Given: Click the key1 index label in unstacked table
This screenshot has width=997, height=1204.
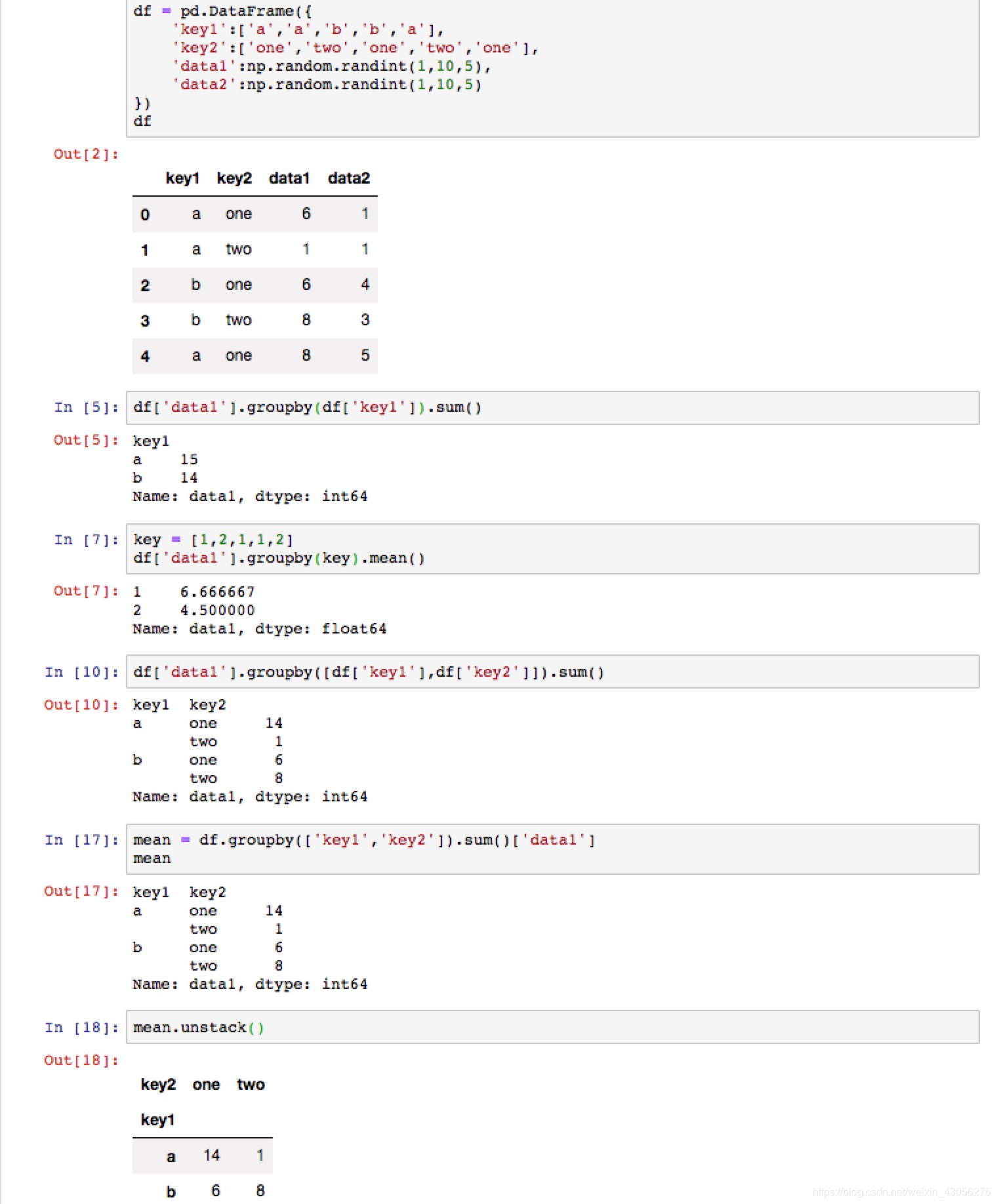Looking at the screenshot, I should 157,1120.
